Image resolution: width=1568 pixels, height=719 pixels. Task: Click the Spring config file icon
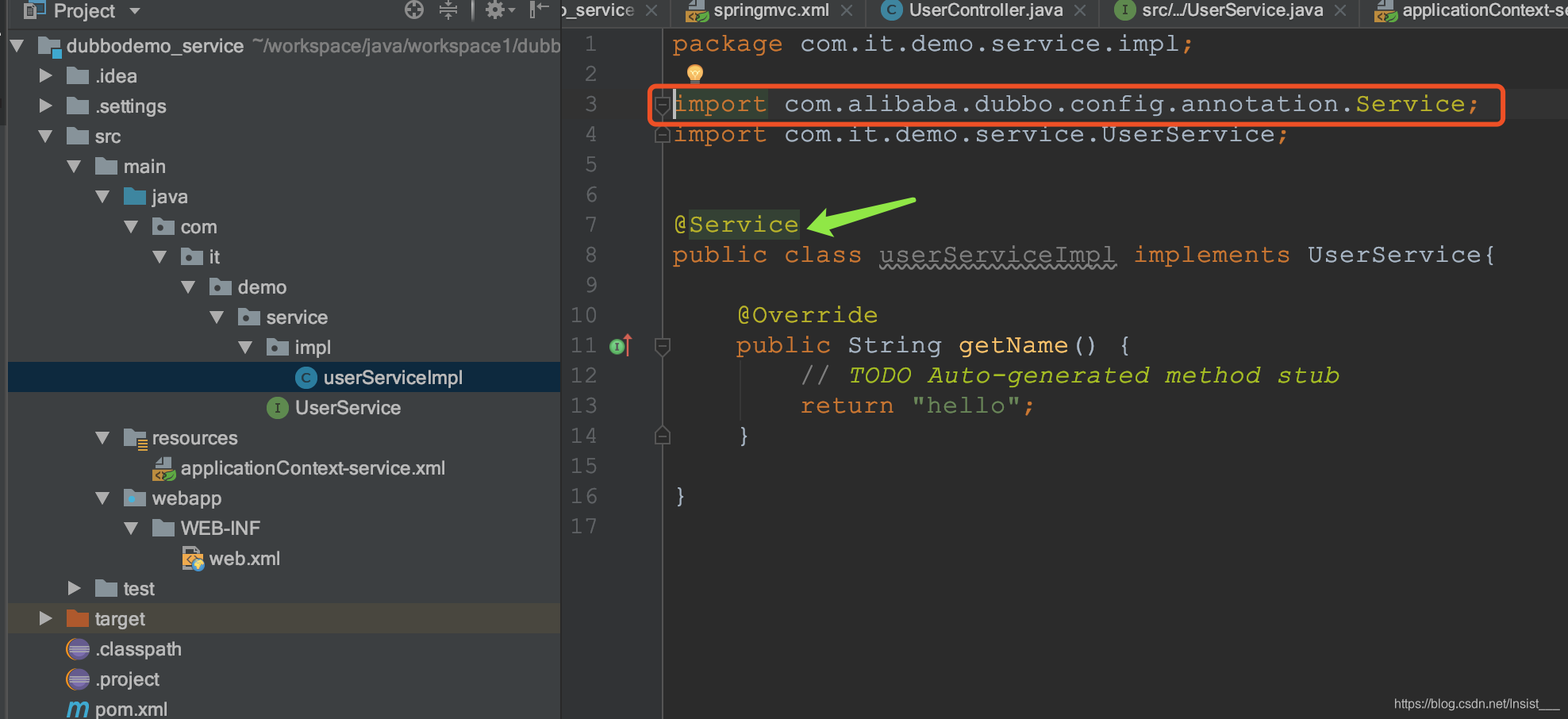(164, 468)
